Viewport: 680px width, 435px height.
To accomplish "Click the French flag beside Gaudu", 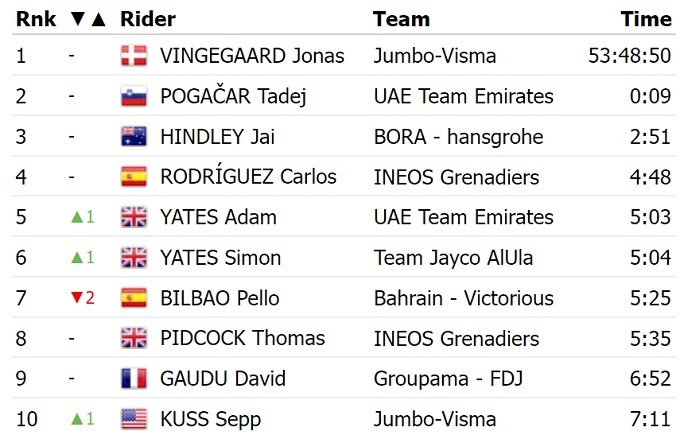I will (x=133, y=379).
